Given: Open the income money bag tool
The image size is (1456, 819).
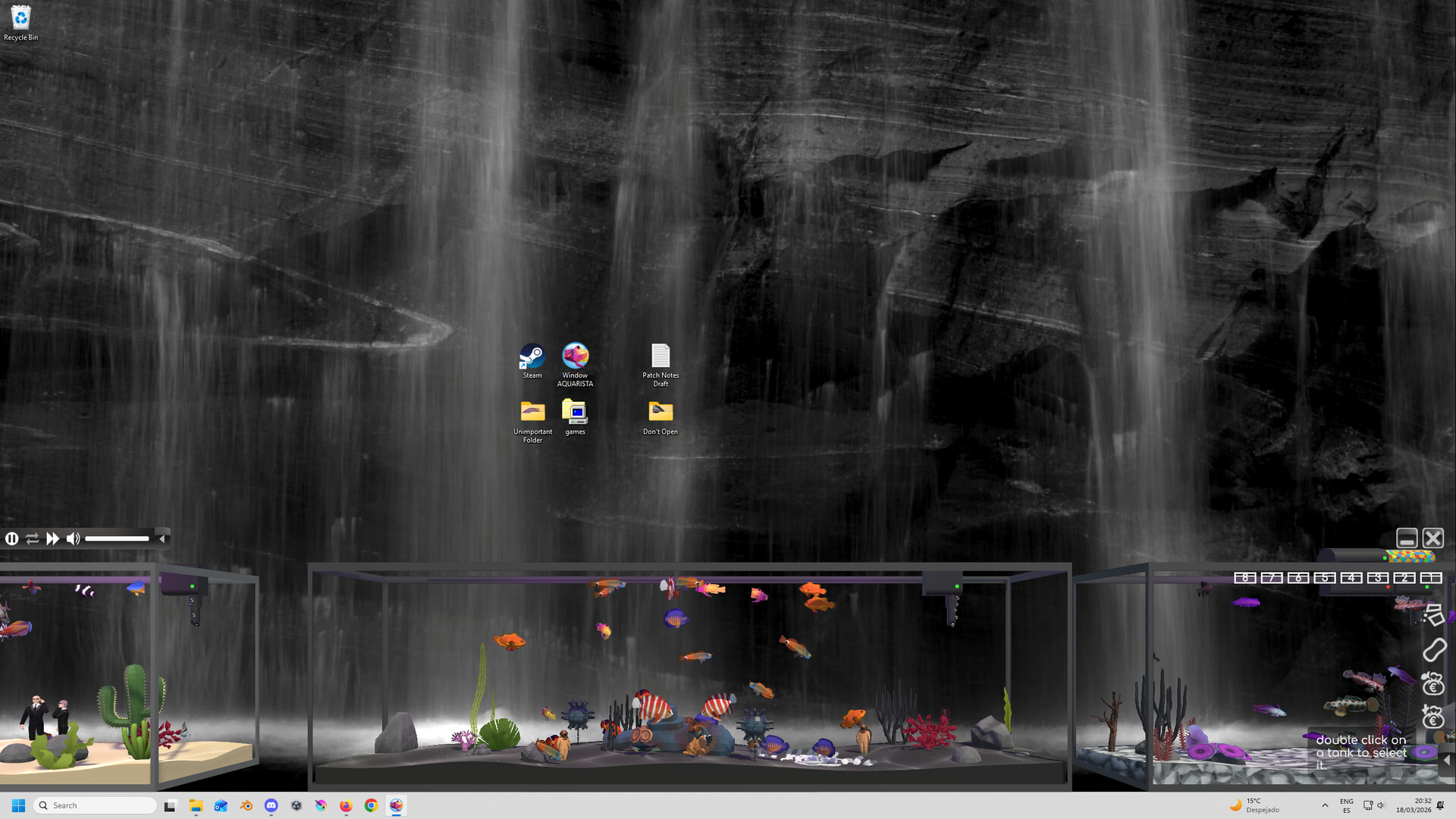Looking at the screenshot, I should 1432,685.
